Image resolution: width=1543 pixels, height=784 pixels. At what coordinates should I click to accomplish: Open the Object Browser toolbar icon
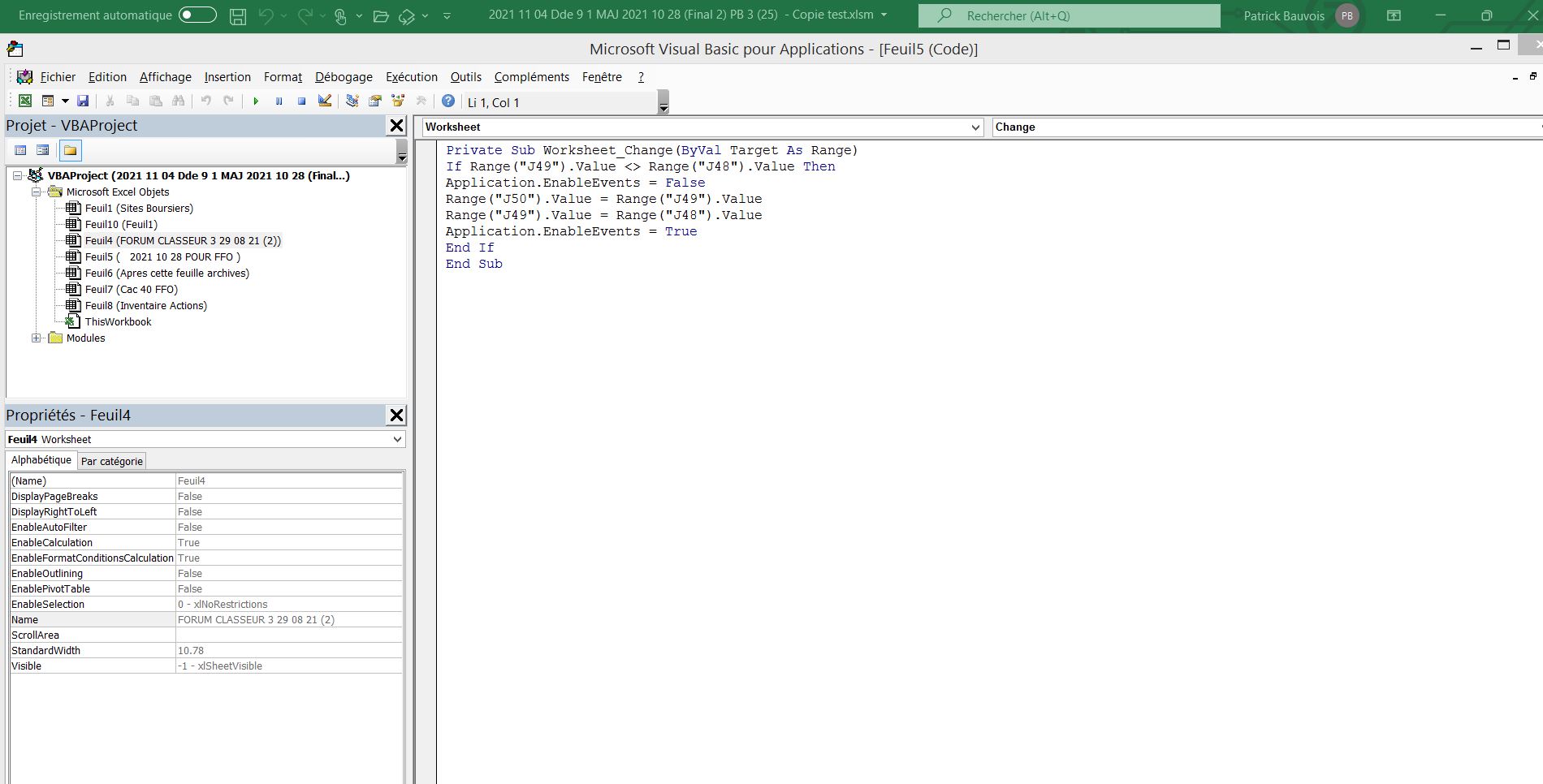(398, 101)
